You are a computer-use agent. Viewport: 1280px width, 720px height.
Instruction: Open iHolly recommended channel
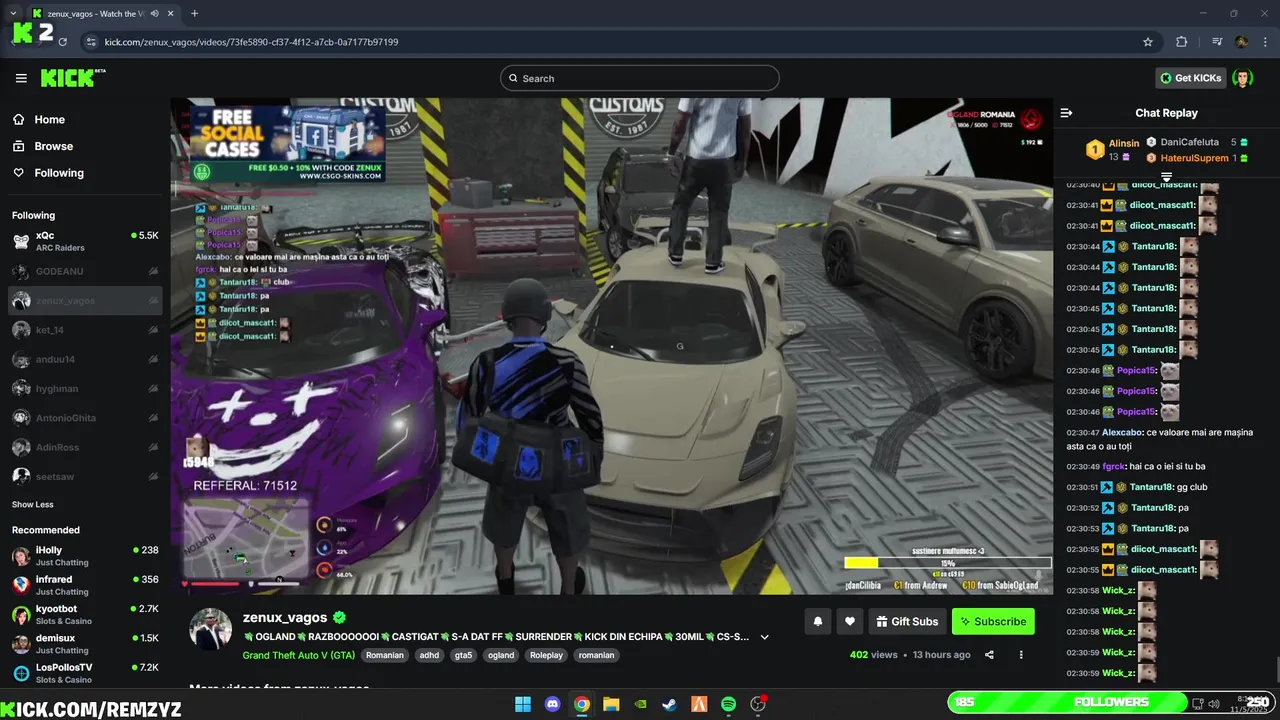(x=85, y=555)
